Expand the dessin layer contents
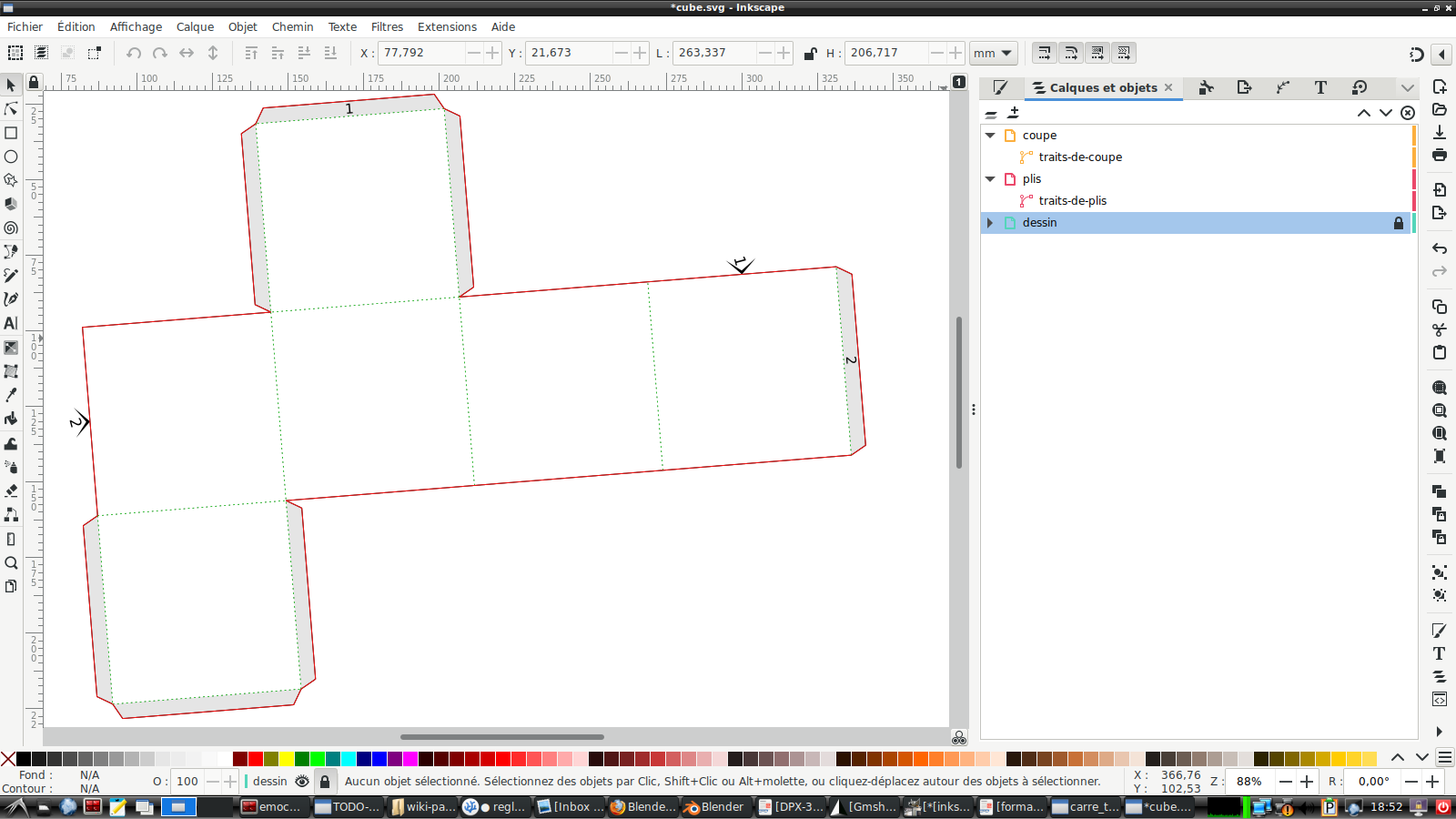Image resolution: width=1456 pixels, height=819 pixels. (x=989, y=223)
